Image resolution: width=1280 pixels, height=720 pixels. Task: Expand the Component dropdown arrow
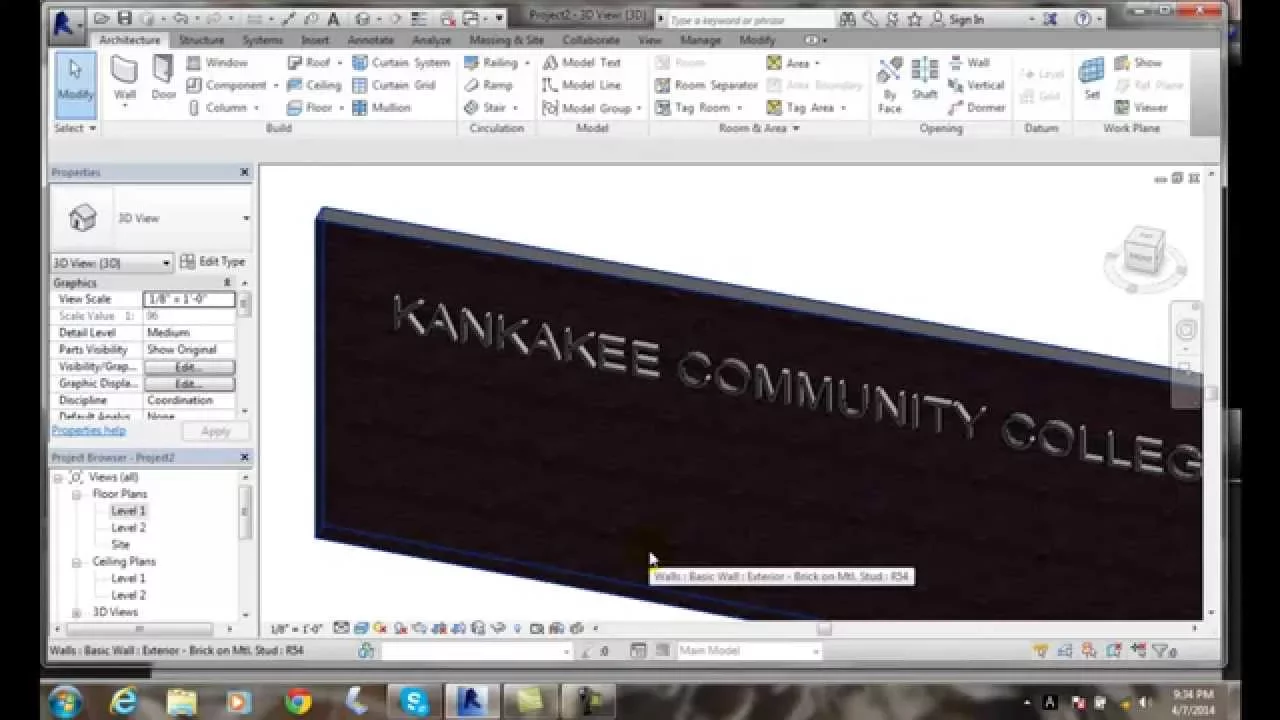tap(275, 86)
